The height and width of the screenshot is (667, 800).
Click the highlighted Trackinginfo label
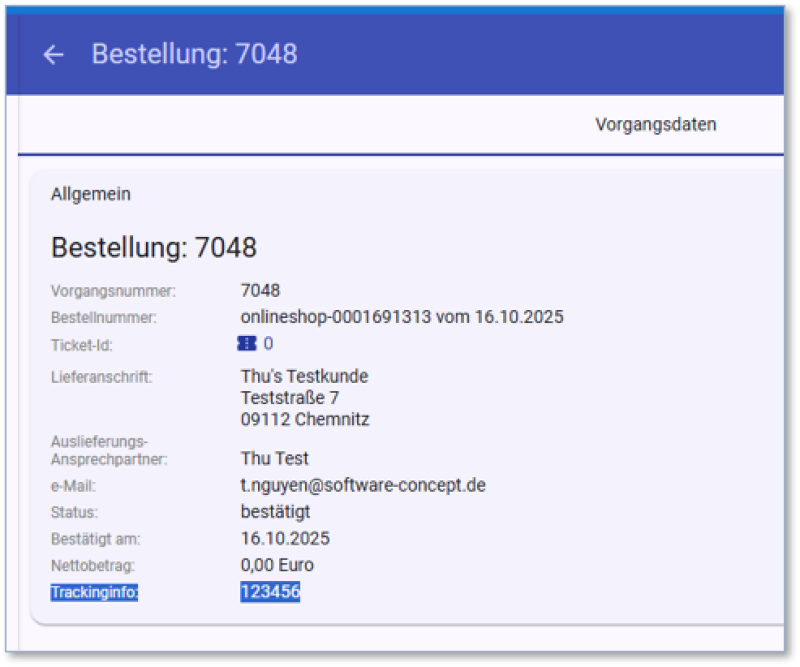tap(95, 593)
